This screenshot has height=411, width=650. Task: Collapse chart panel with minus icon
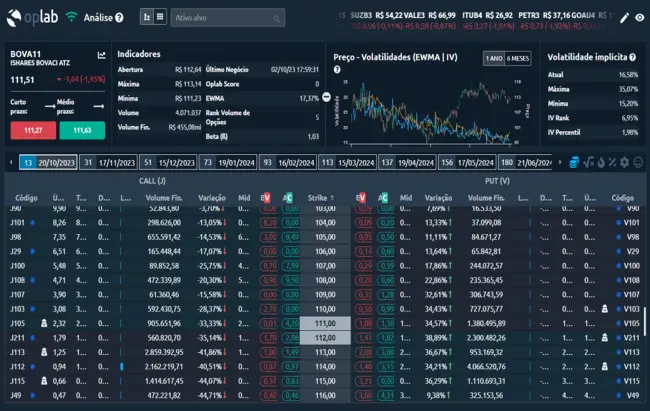pyautogui.click(x=327, y=97)
